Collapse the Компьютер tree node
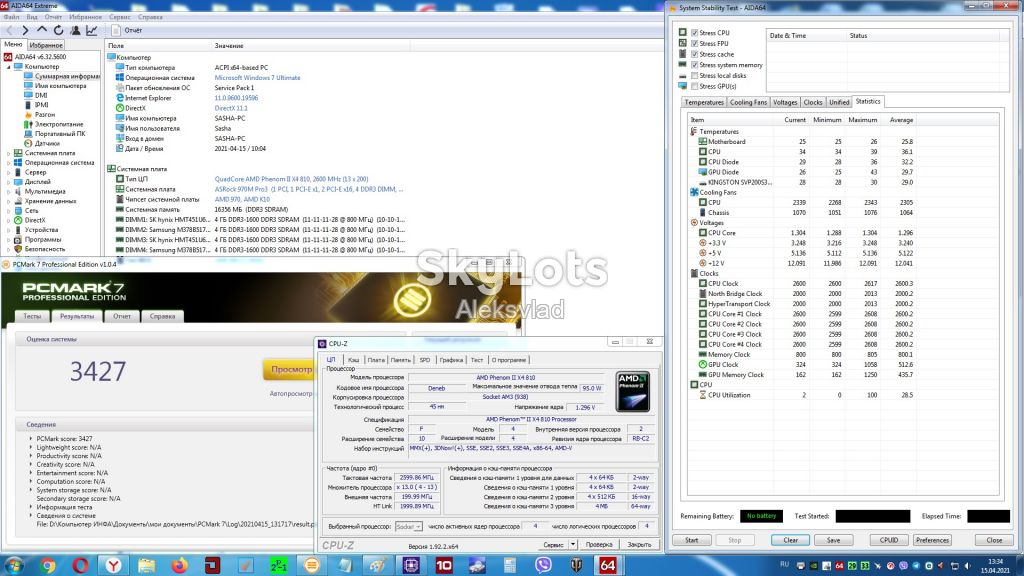 pos(8,67)
